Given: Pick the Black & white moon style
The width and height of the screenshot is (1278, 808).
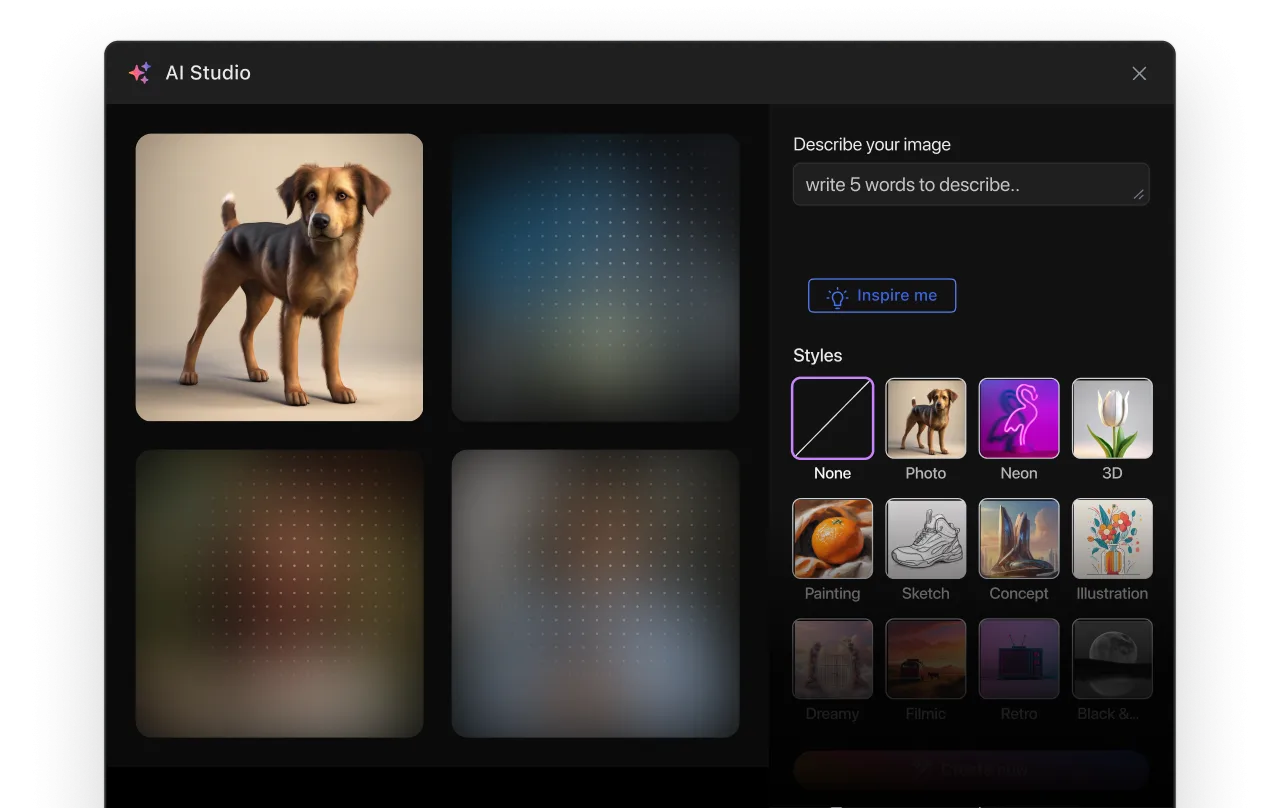Looking at the screenshot, I should click(x=1112, y=658).
